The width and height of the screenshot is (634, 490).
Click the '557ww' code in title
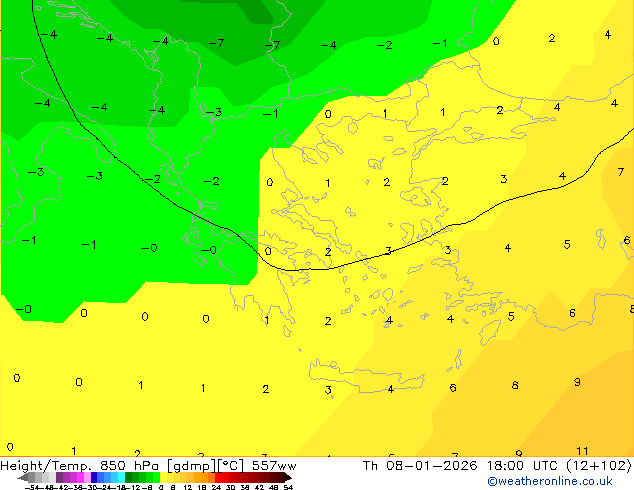[274, 466]
